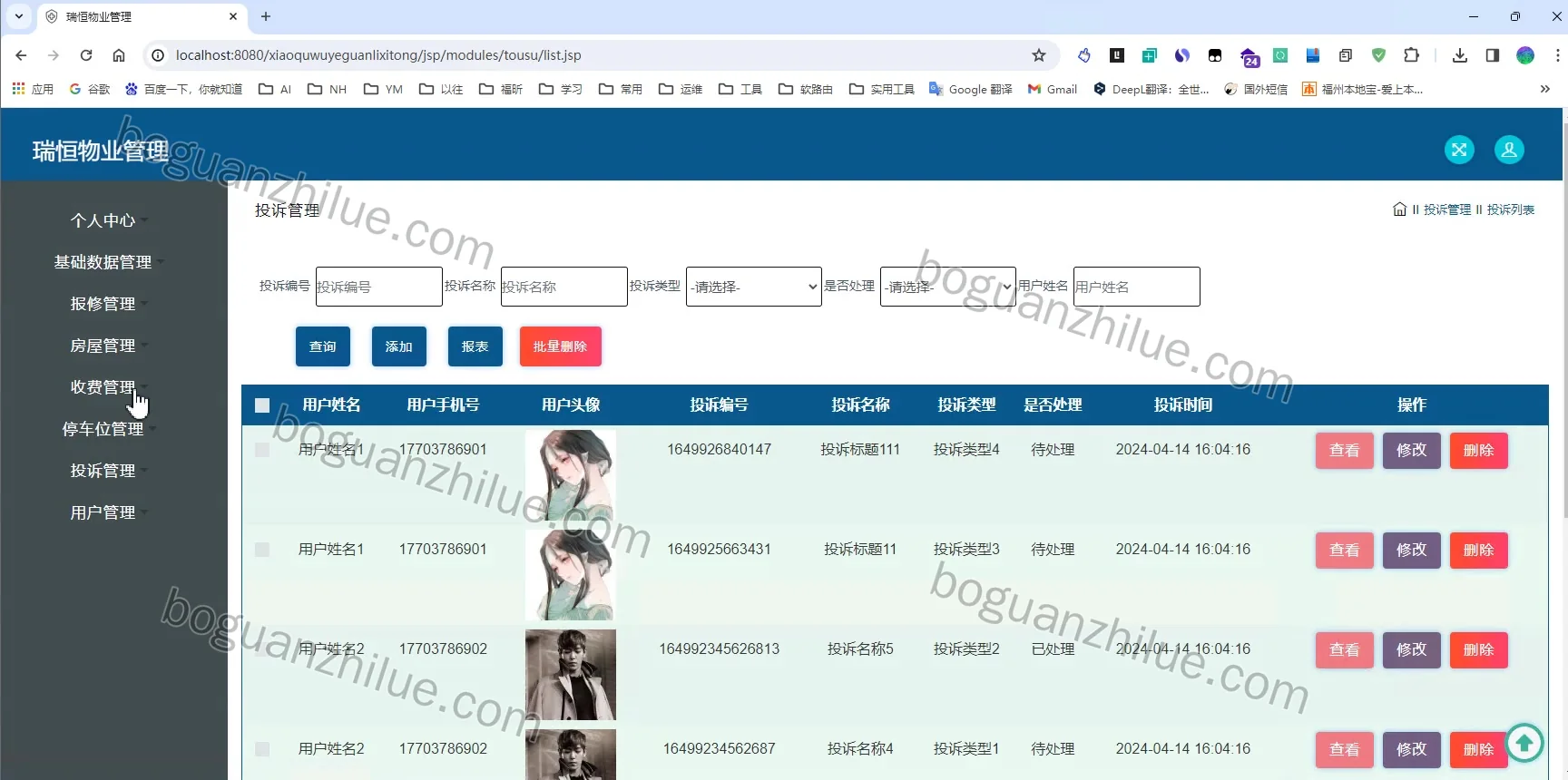Open the Chrome profile avatar
The height and width of the screenshot is (780, 1568).
click(1525, 55)
